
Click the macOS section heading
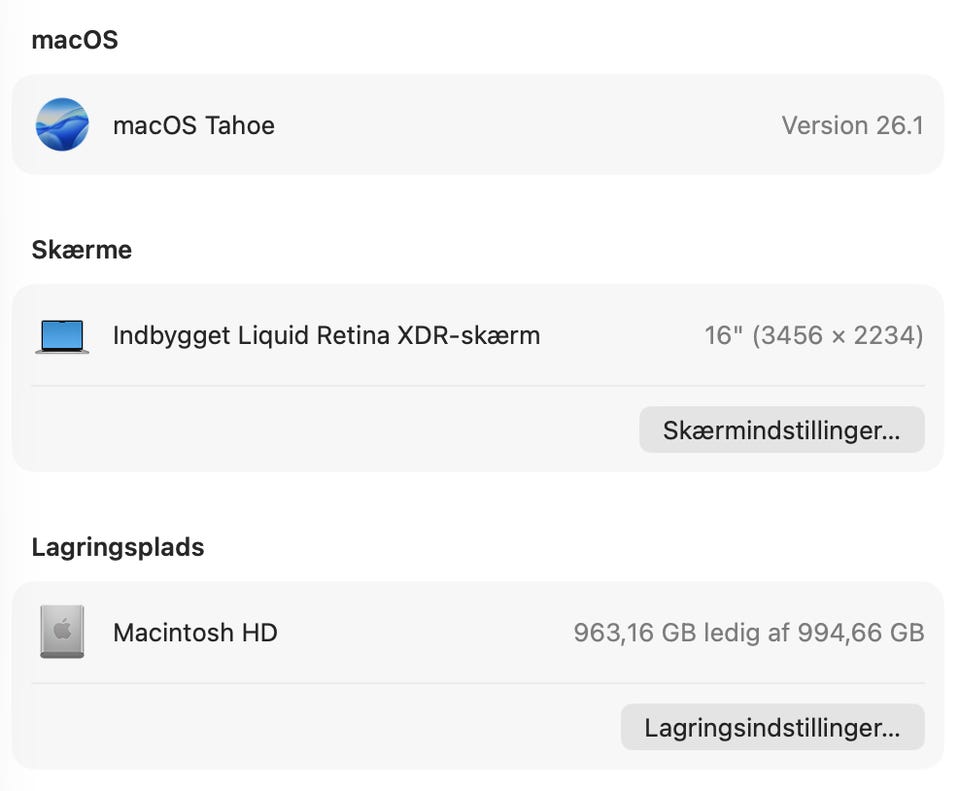(x=75, y=40)
